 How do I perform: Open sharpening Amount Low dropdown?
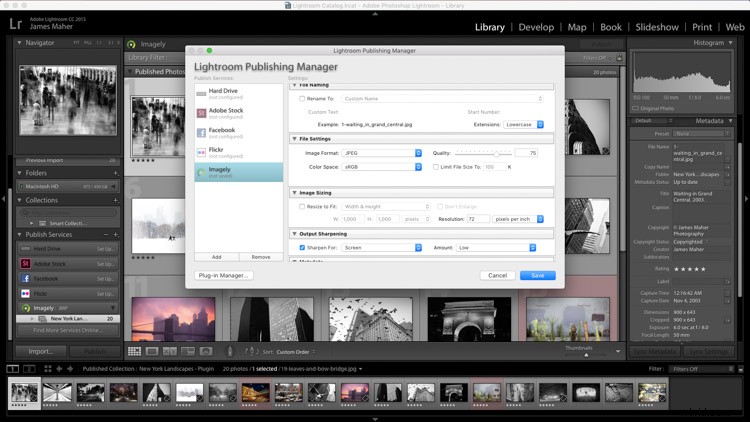pos(496,248)
